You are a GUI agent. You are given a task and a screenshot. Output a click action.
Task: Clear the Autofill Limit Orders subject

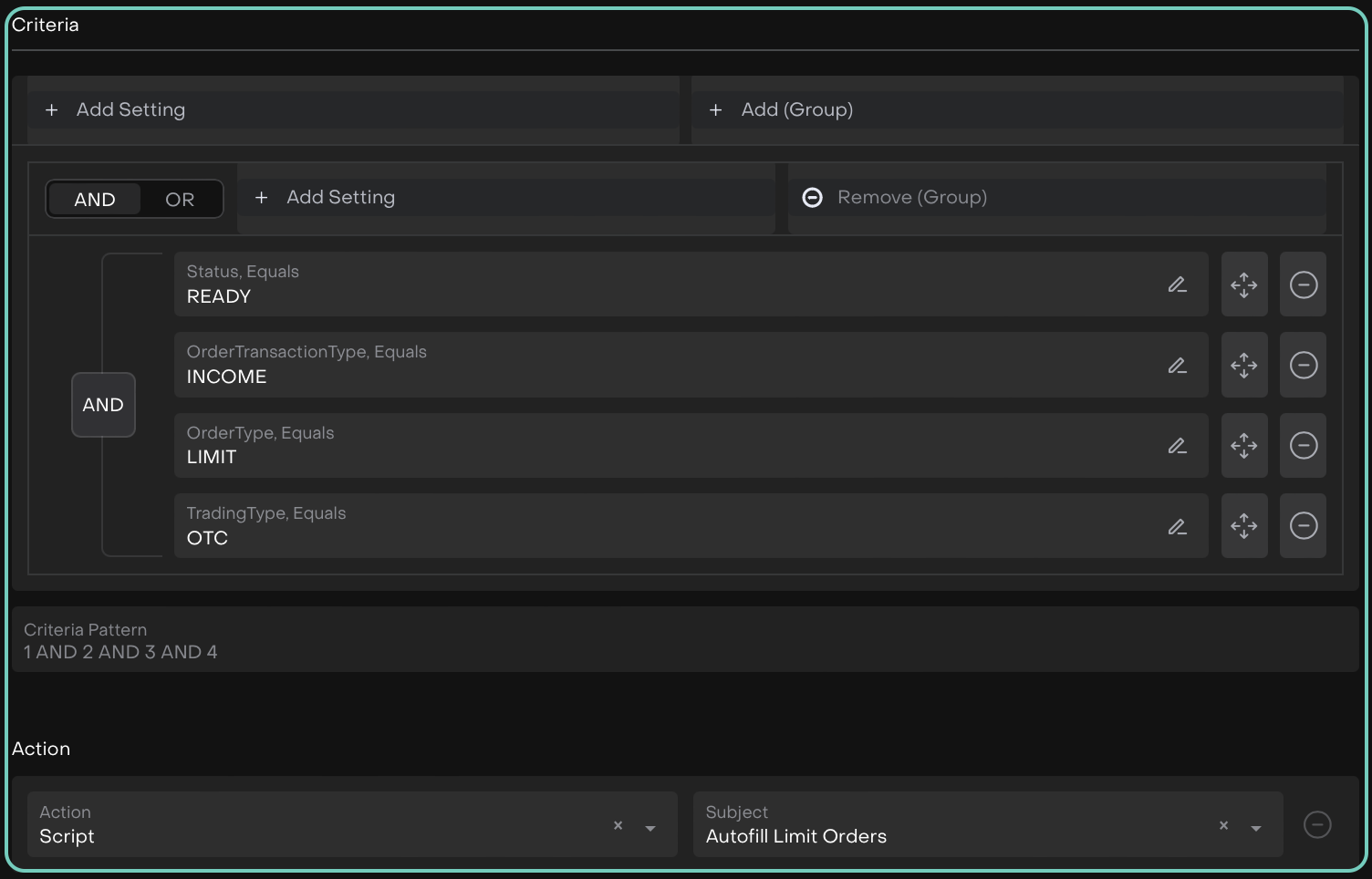pos(1223,825)
